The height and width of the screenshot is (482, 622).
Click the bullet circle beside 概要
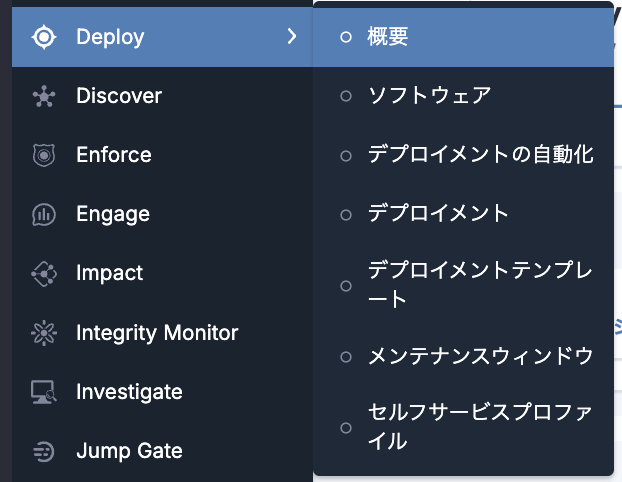tap(346, 37)
